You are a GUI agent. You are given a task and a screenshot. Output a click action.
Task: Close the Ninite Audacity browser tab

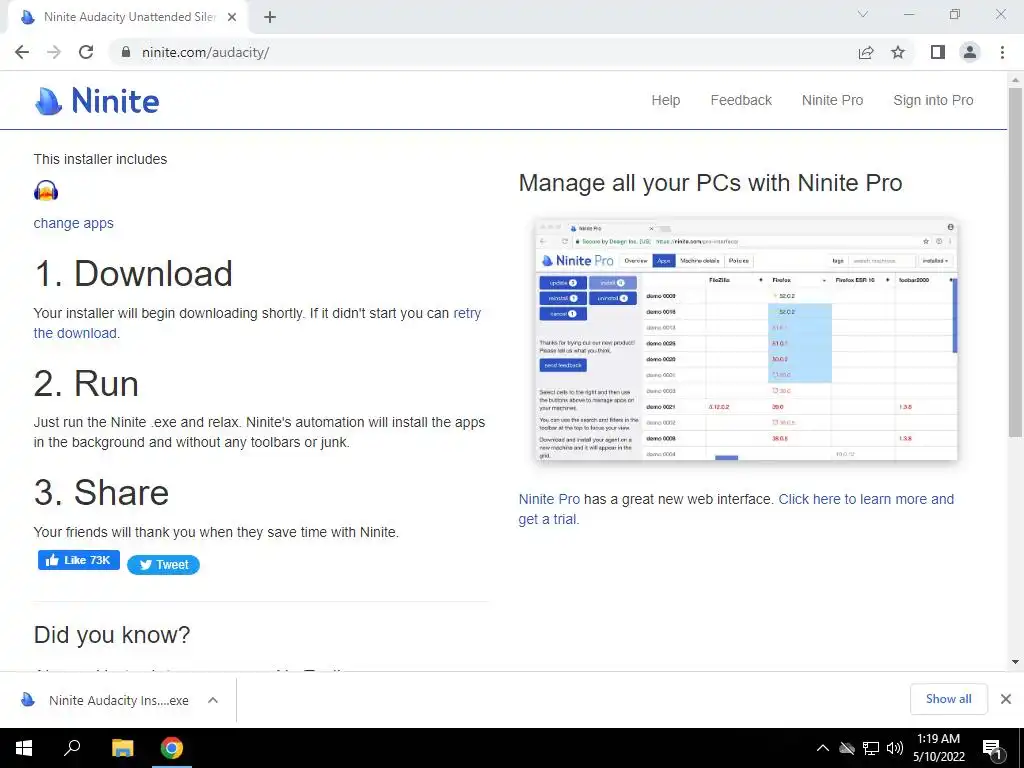point(232,17)
